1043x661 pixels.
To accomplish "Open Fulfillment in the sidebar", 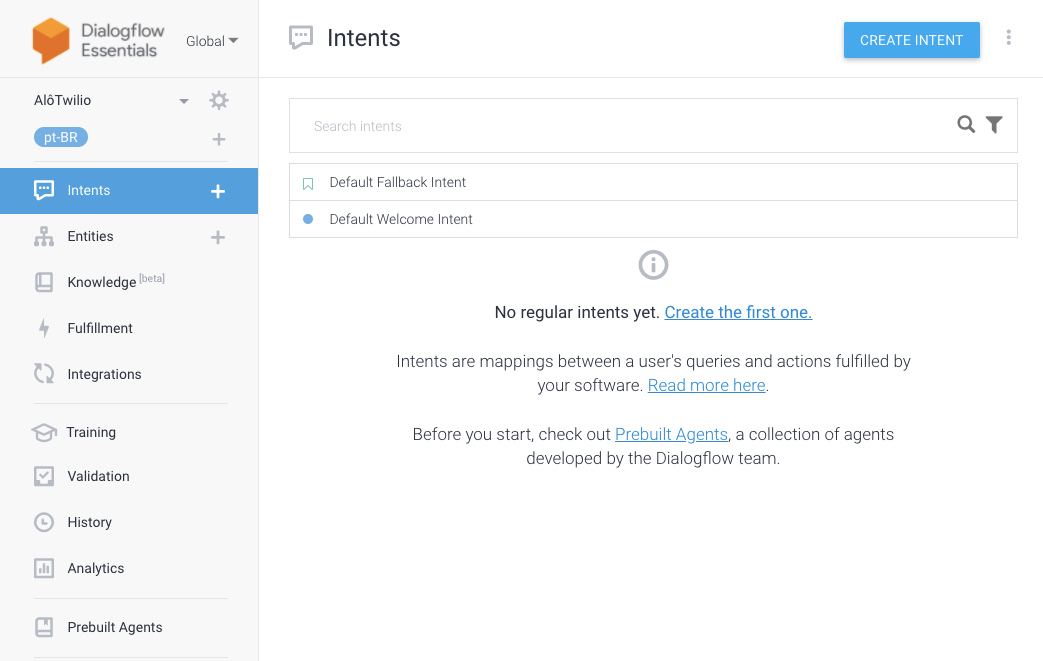I will pyautogui.click(x=100, y=328).
